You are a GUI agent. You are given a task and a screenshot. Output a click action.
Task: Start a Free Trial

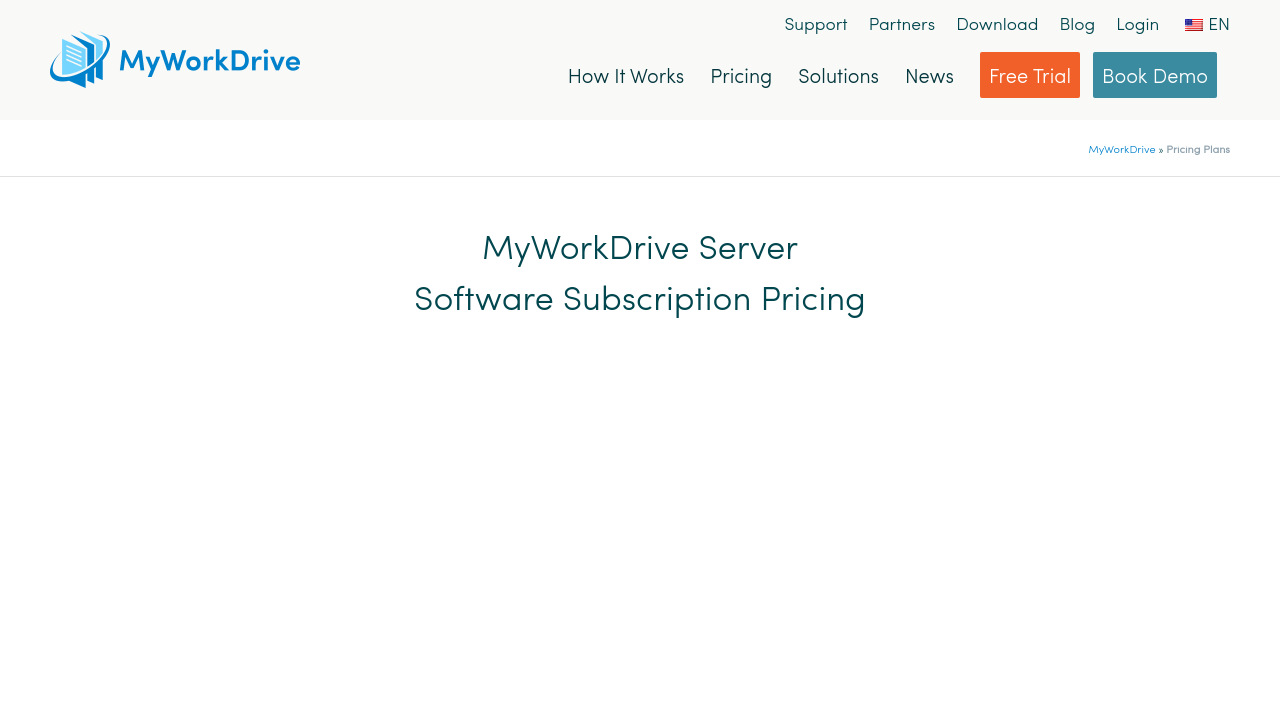click(1030, 75)
